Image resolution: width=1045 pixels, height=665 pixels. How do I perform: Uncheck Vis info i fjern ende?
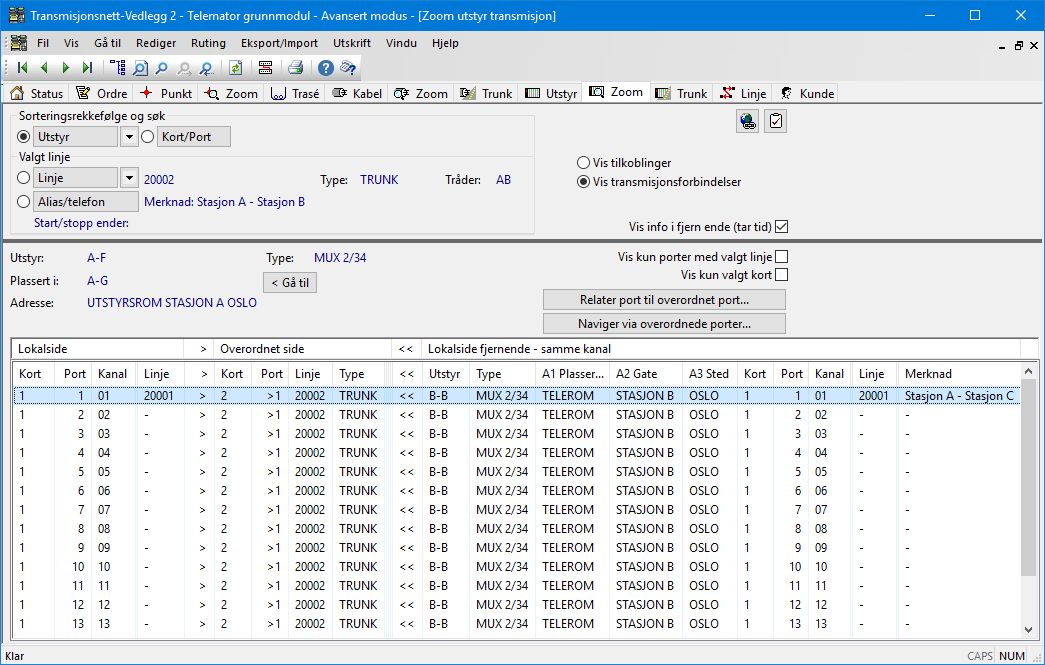point(782,227)
